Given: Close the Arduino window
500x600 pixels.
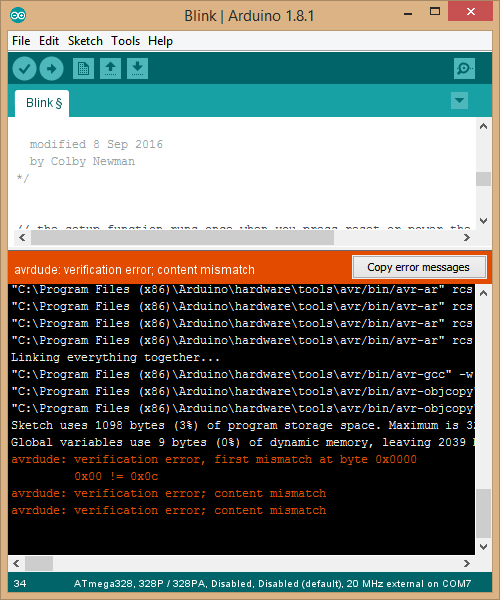Looking at the screenshot, I should point(471,11).
